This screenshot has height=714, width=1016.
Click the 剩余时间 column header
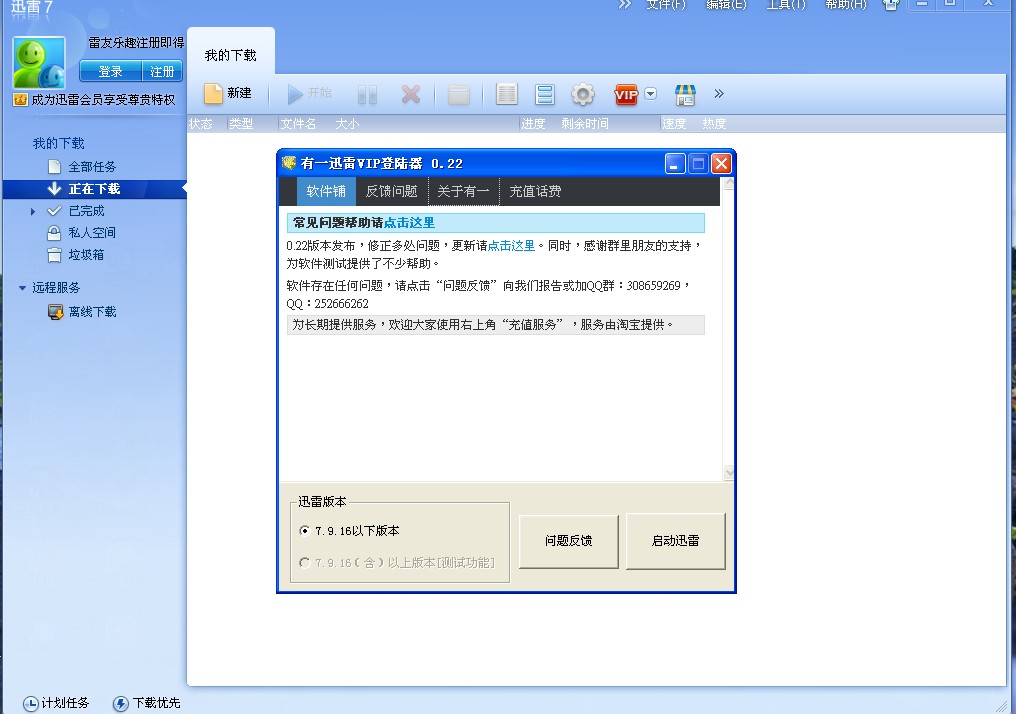585,124
